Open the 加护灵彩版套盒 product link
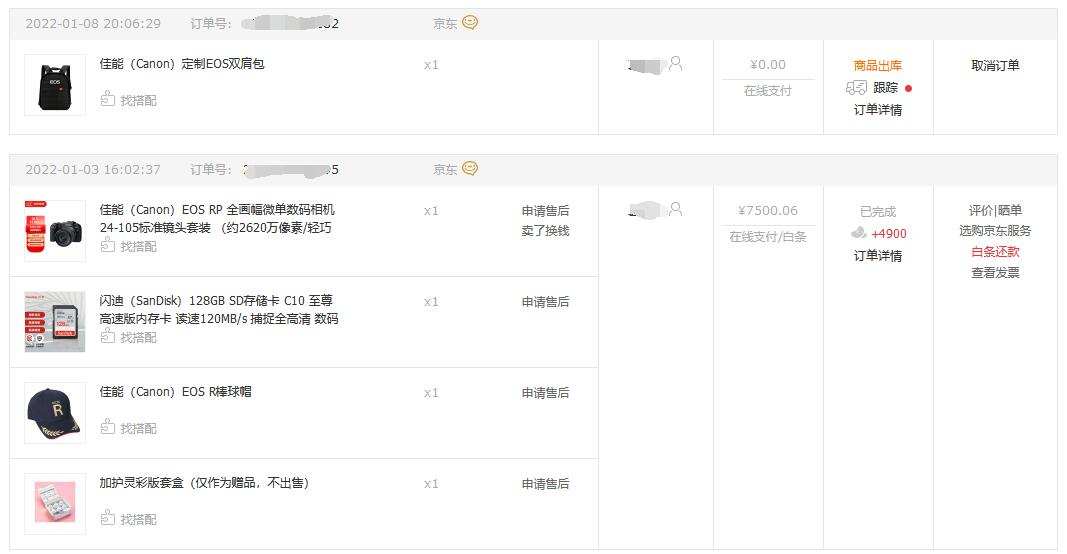 tap(204, 483)
